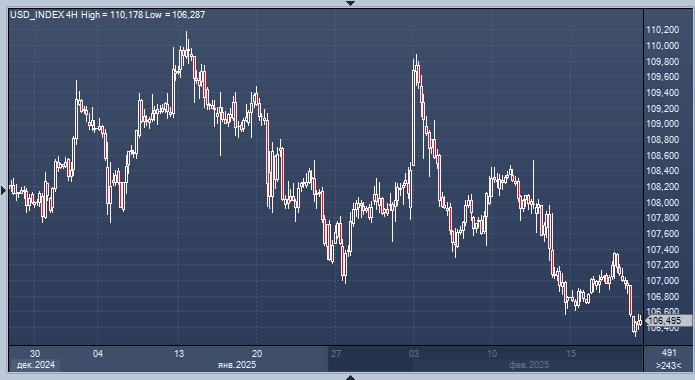Select date marker 27 on time axis
Viewport: 695px width, 380px height.
pos(336,354)
